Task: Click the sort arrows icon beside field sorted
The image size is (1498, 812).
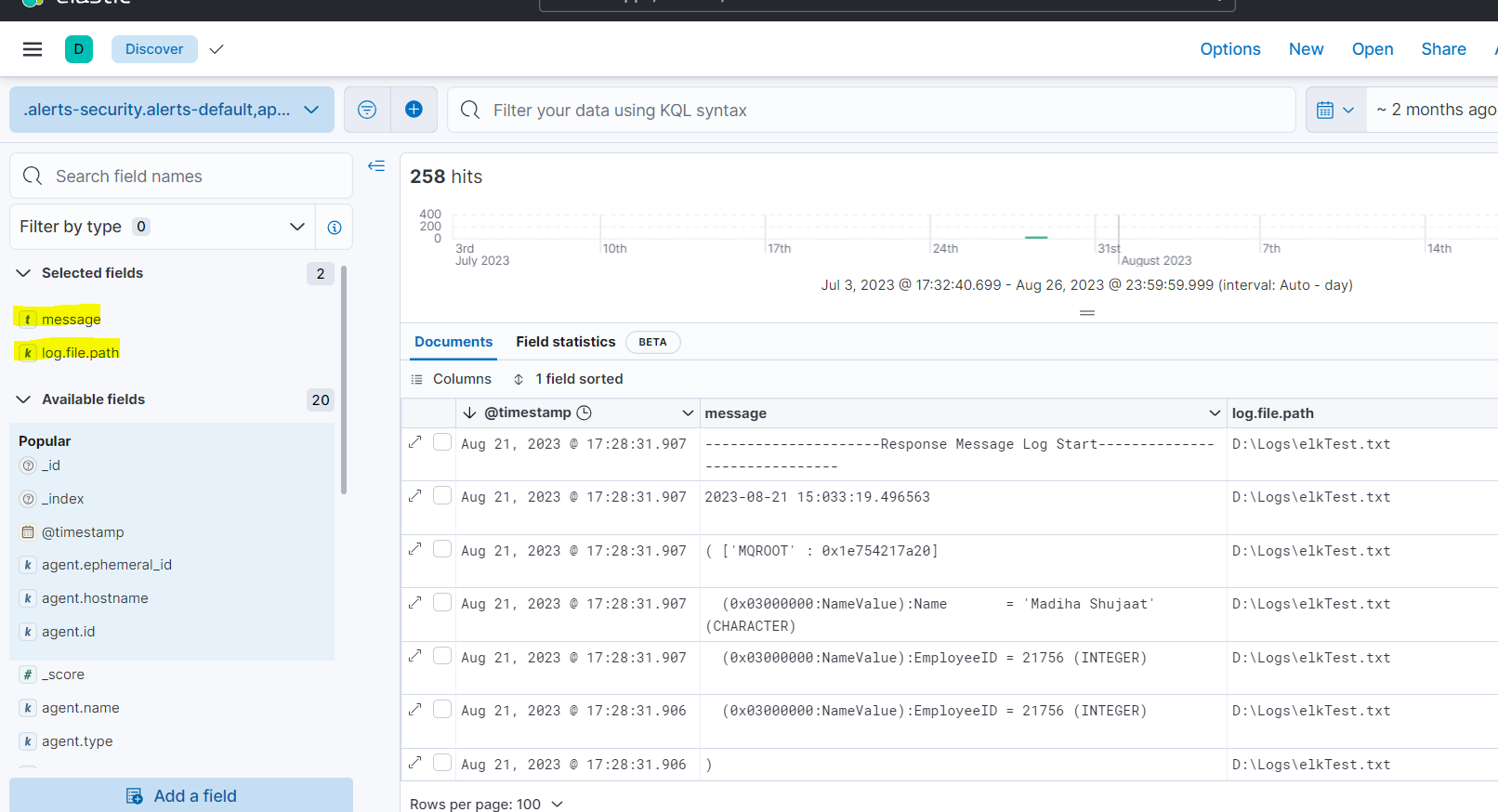Action: point(519,379)
